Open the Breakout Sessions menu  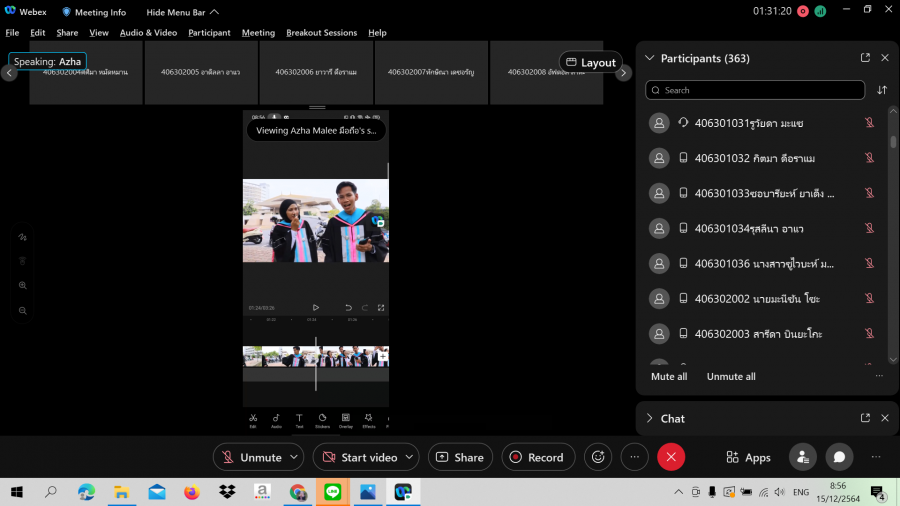pos(321,33)
